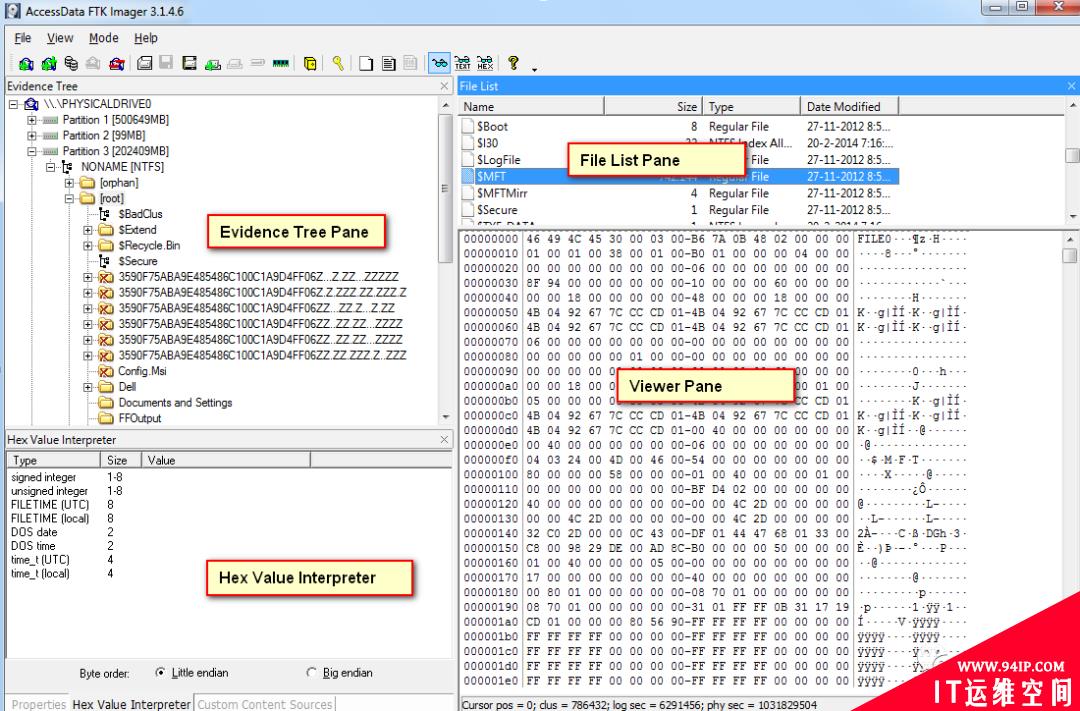Click the File List scrollbar down arrow
Image resolution: width=1080 pixels, height=711 pixels.
coord(1072,217)
